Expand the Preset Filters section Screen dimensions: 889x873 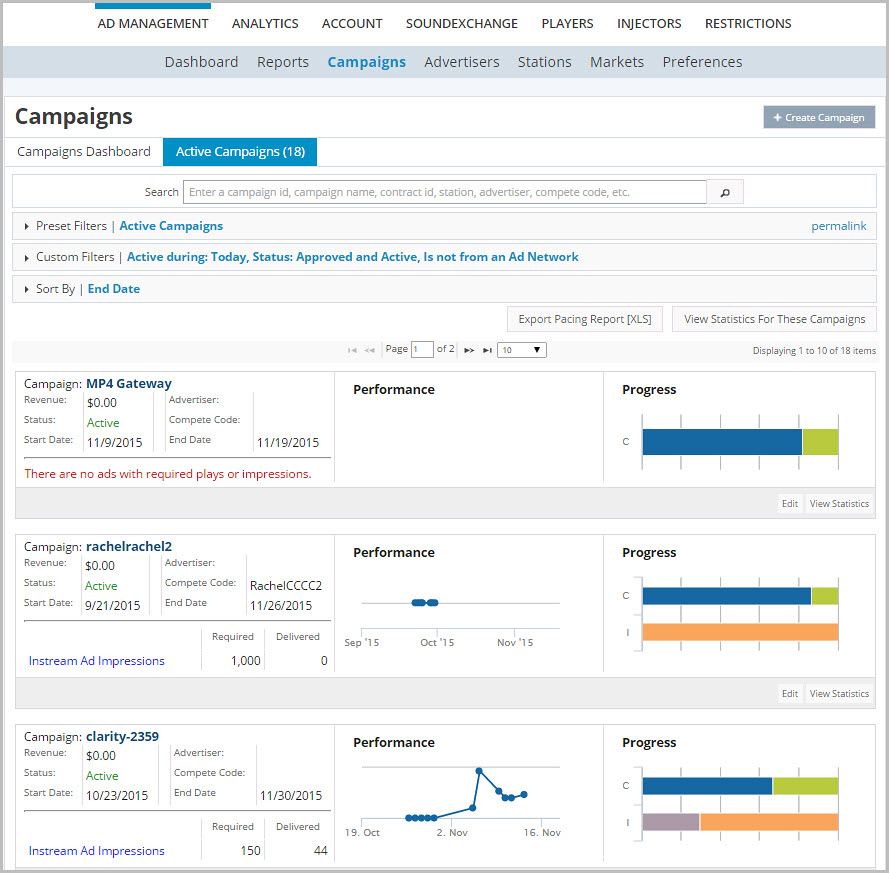[x=26, y=226]
